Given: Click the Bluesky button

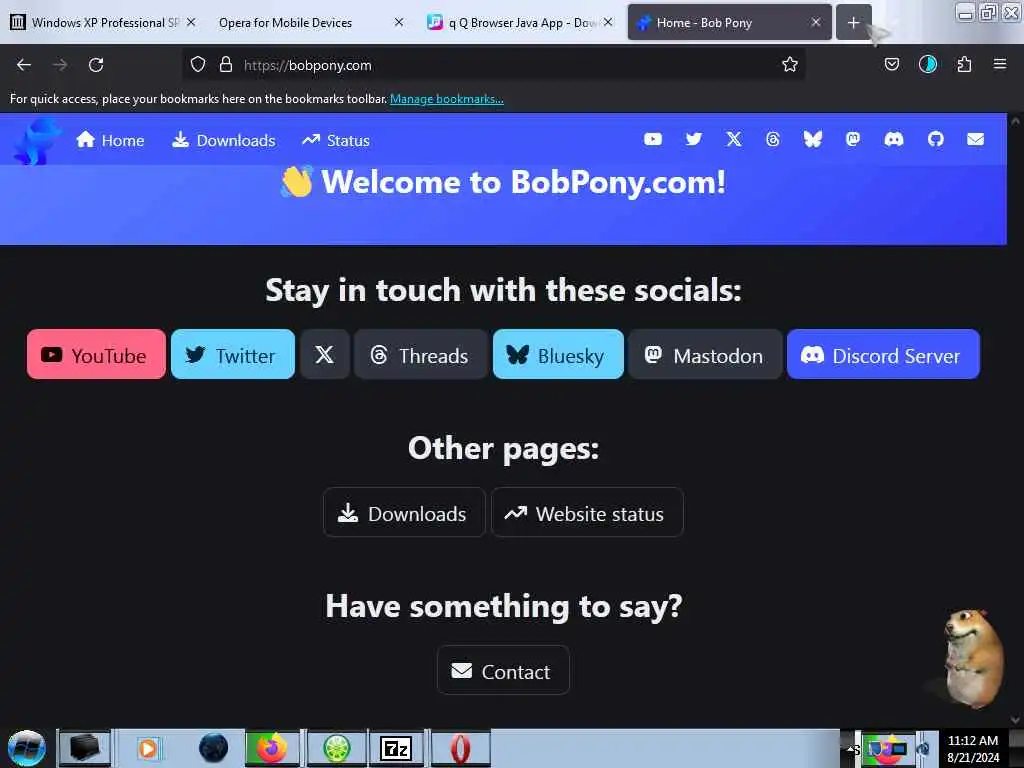Looking at the screenshot, I should click(x=558, y=355).
